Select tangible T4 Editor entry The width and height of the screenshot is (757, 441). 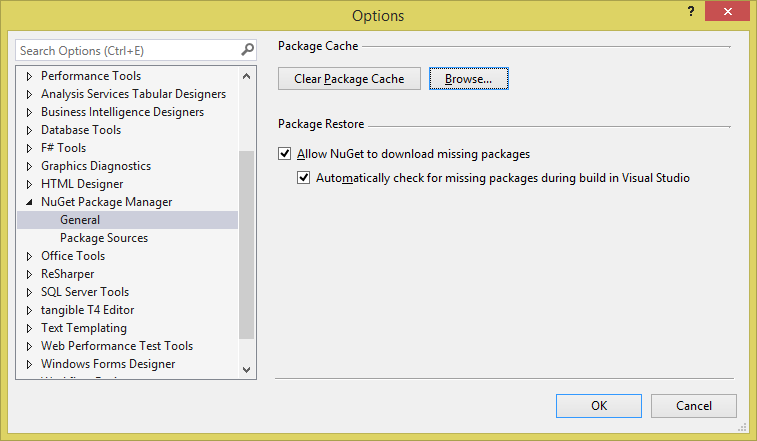click(87, 310)
